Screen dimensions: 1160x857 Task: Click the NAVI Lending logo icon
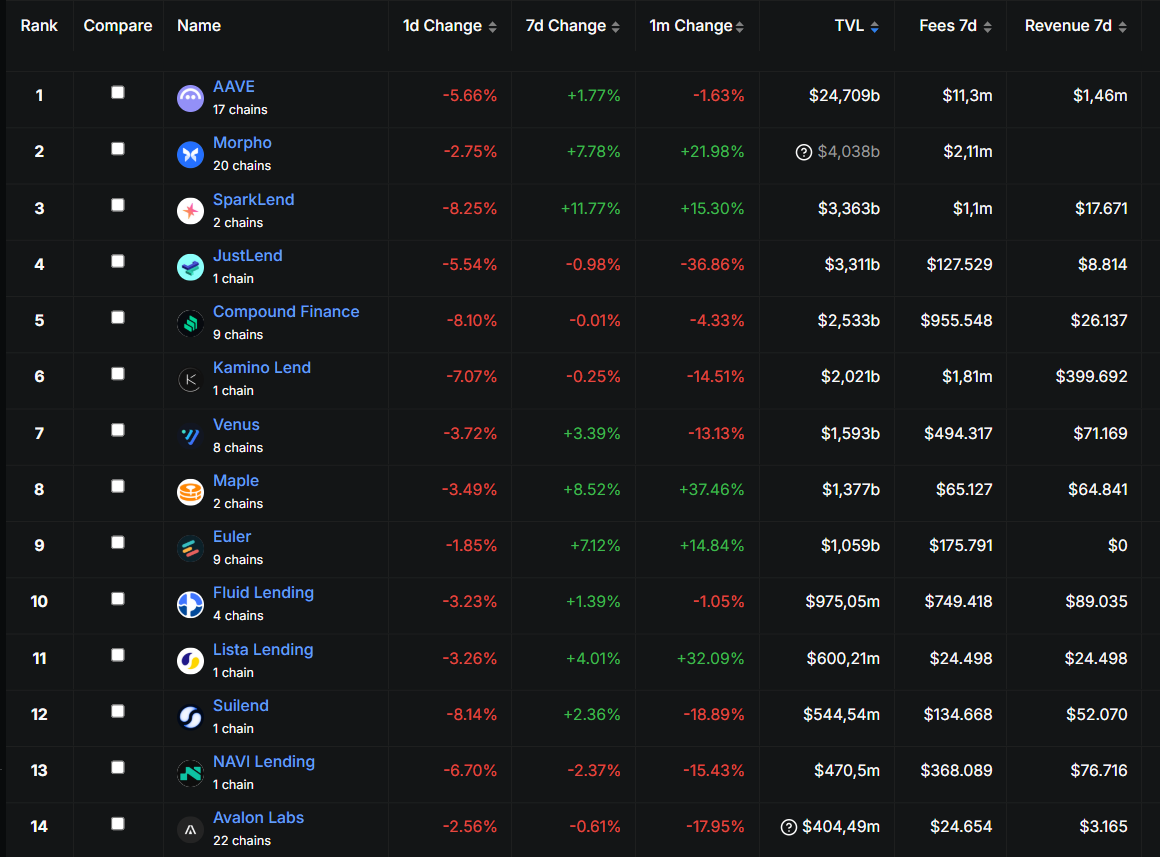190,773
